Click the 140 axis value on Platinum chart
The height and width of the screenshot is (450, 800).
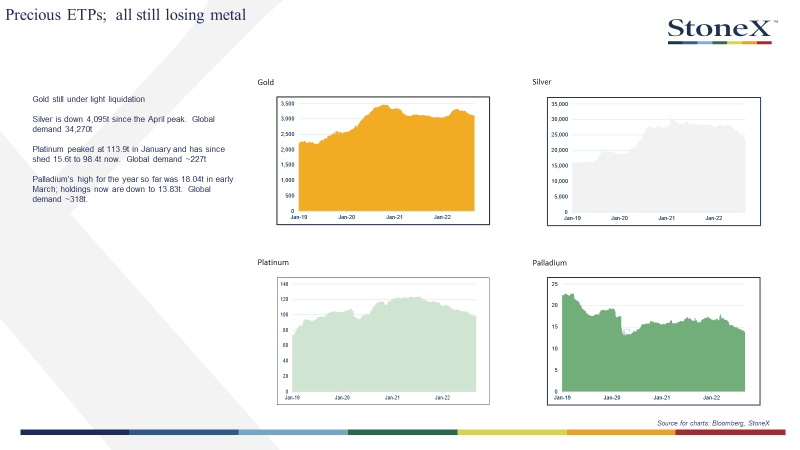coord(285,284)
